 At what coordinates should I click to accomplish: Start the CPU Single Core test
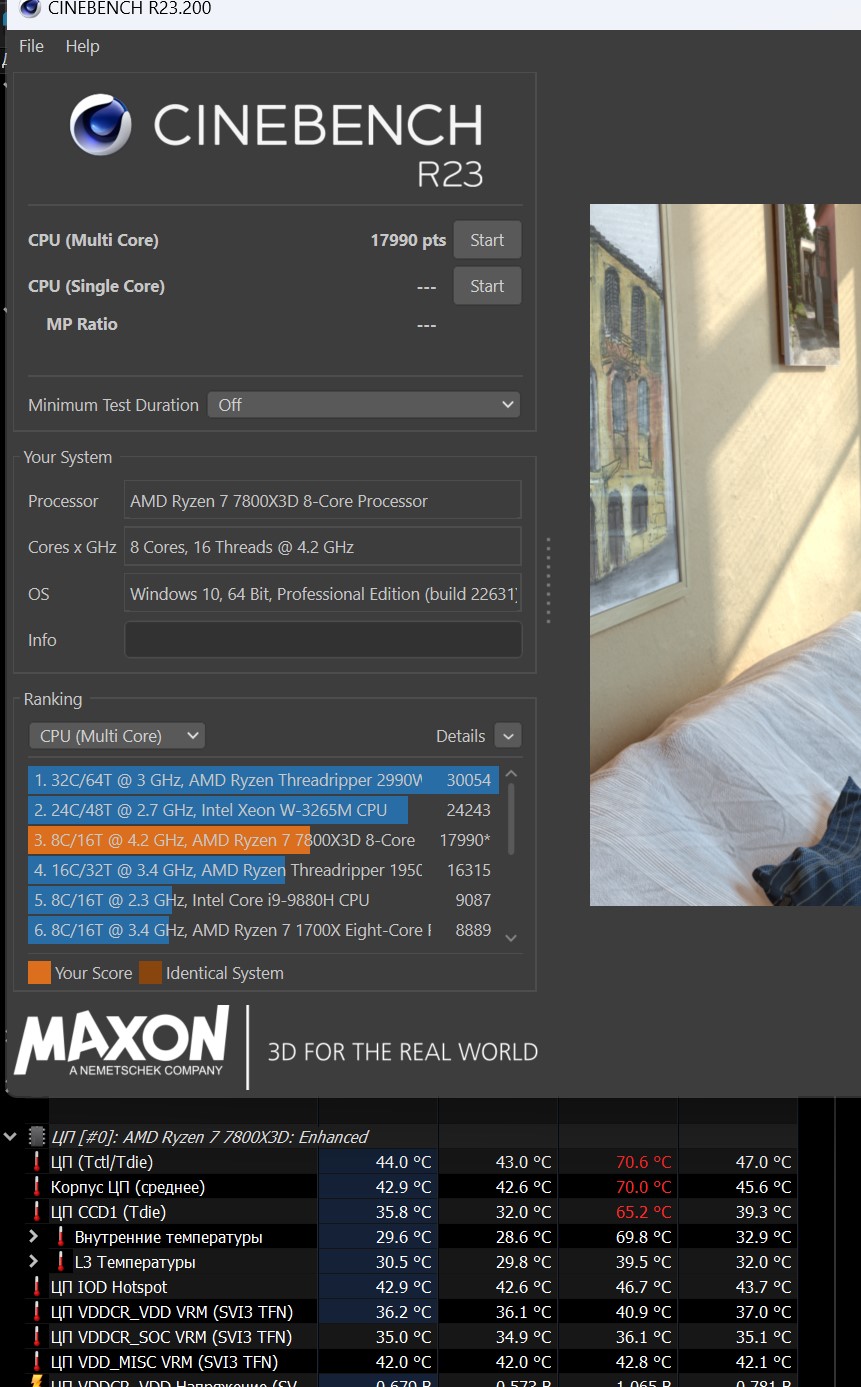coord(487,286)
